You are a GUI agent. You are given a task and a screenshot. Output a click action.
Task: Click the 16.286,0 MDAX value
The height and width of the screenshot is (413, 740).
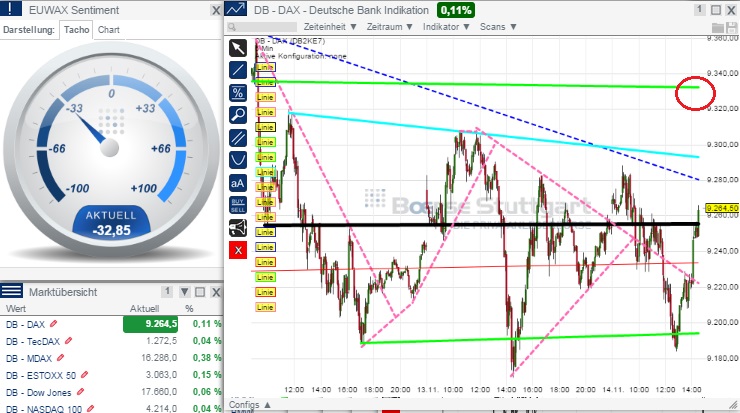click(x=159, y=358)
